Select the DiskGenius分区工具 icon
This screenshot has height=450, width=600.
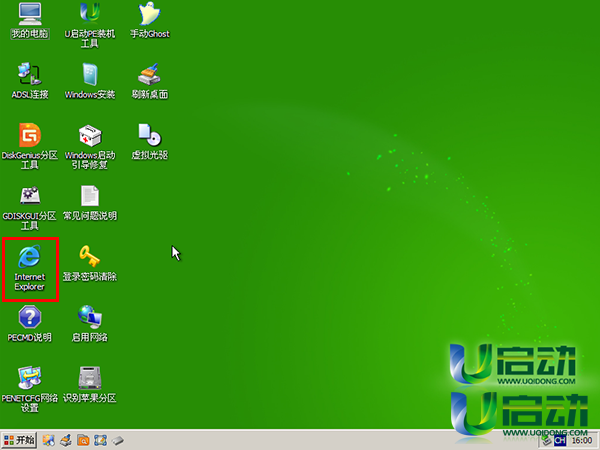30,146
